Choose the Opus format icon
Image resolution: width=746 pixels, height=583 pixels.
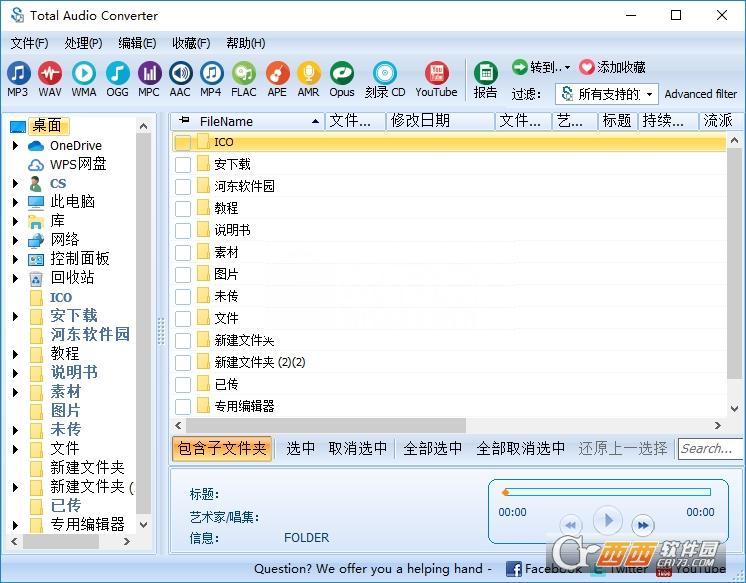coord(342,74)
